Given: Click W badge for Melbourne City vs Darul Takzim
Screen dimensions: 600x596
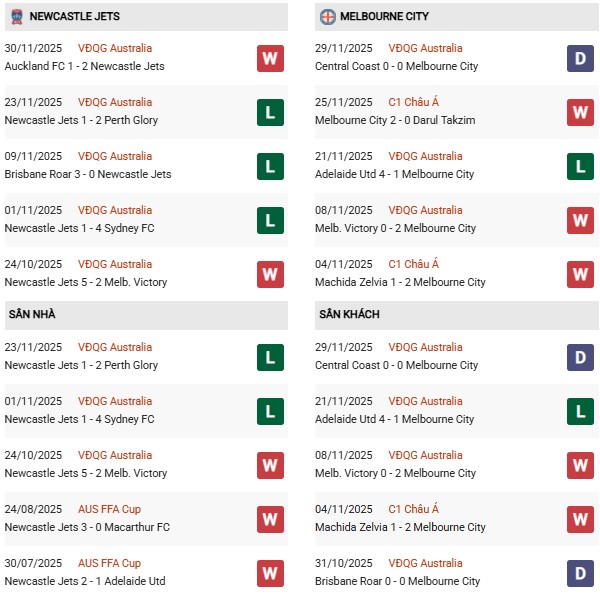Looking at the screenshot, I should pos(580,112).
